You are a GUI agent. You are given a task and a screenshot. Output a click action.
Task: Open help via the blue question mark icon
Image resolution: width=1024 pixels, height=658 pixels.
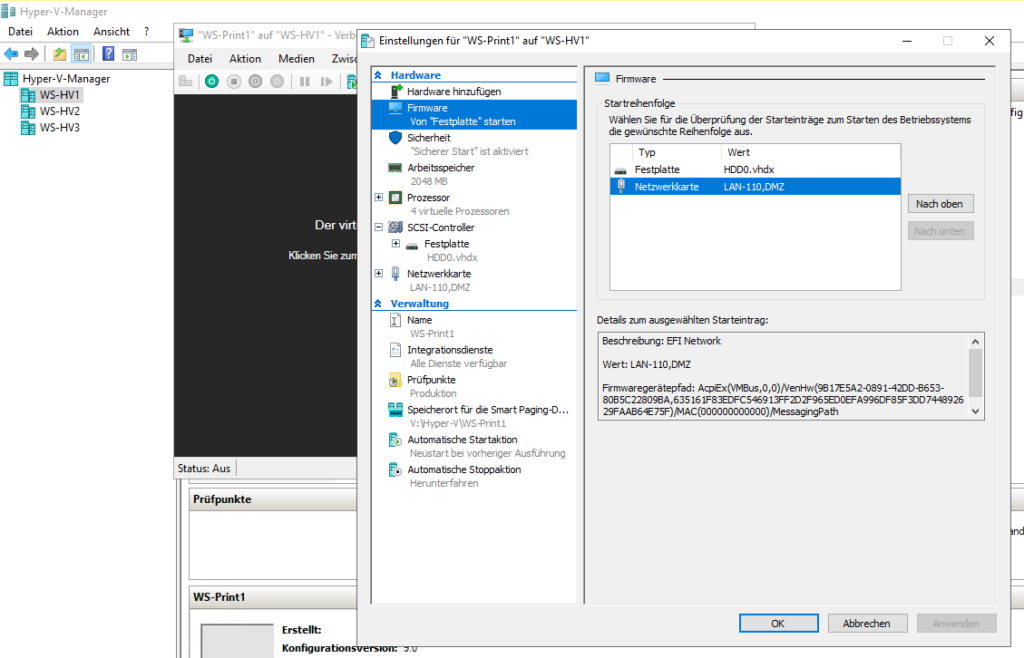pyautogui.click(x=108, y=53)
